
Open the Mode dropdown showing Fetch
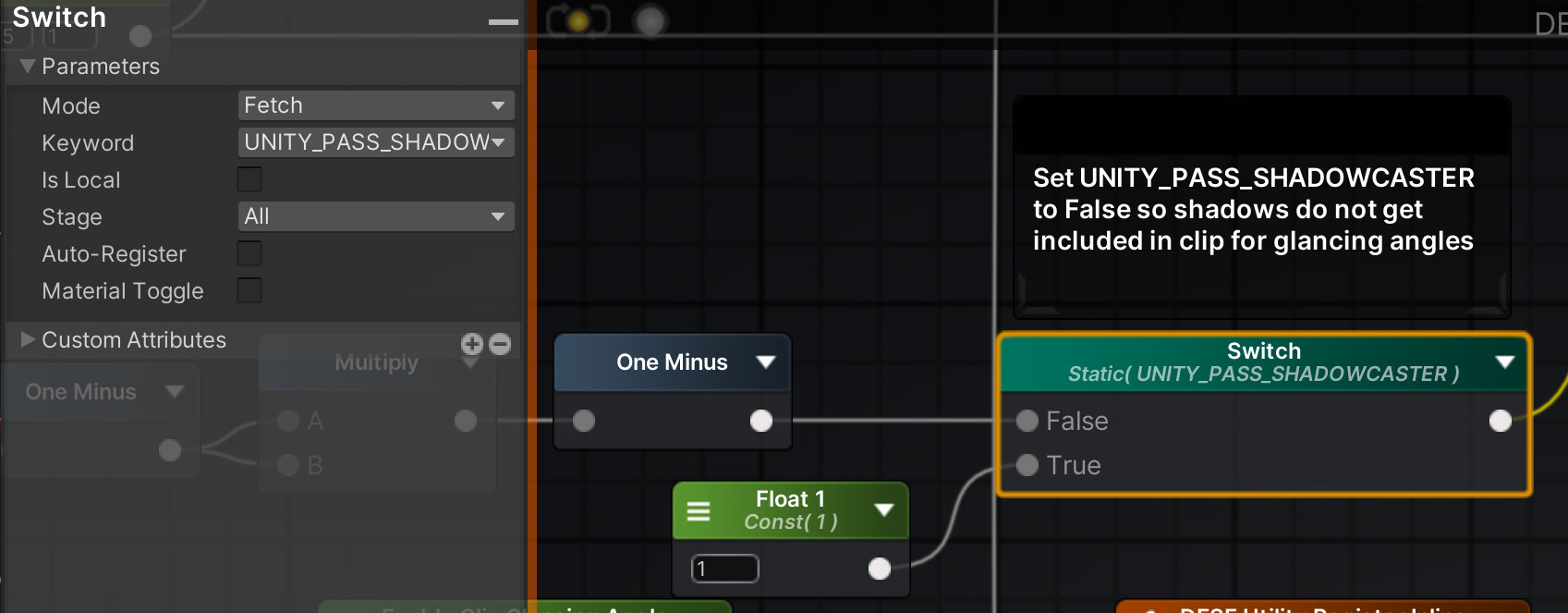pos(376,105)
